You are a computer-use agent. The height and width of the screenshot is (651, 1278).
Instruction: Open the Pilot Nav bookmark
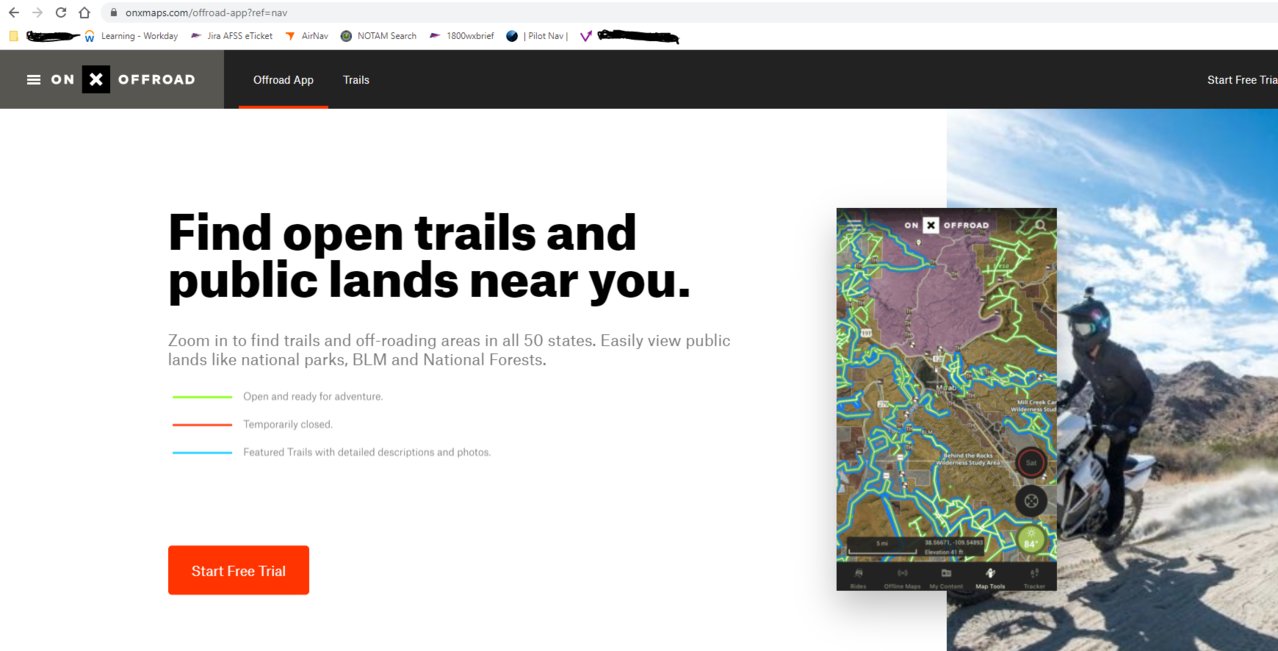537,36
